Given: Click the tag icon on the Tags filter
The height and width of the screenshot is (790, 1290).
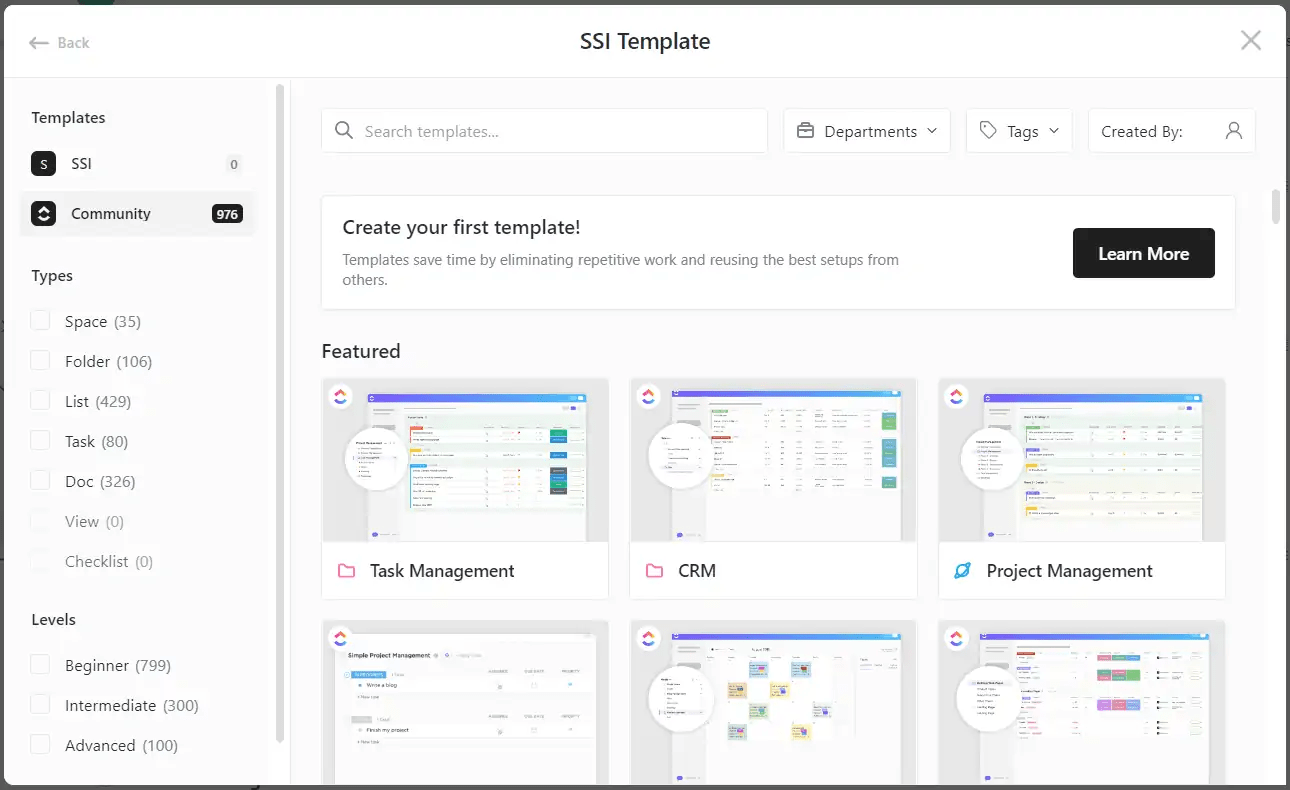Looking at the screenshot, I should (989, 130).
